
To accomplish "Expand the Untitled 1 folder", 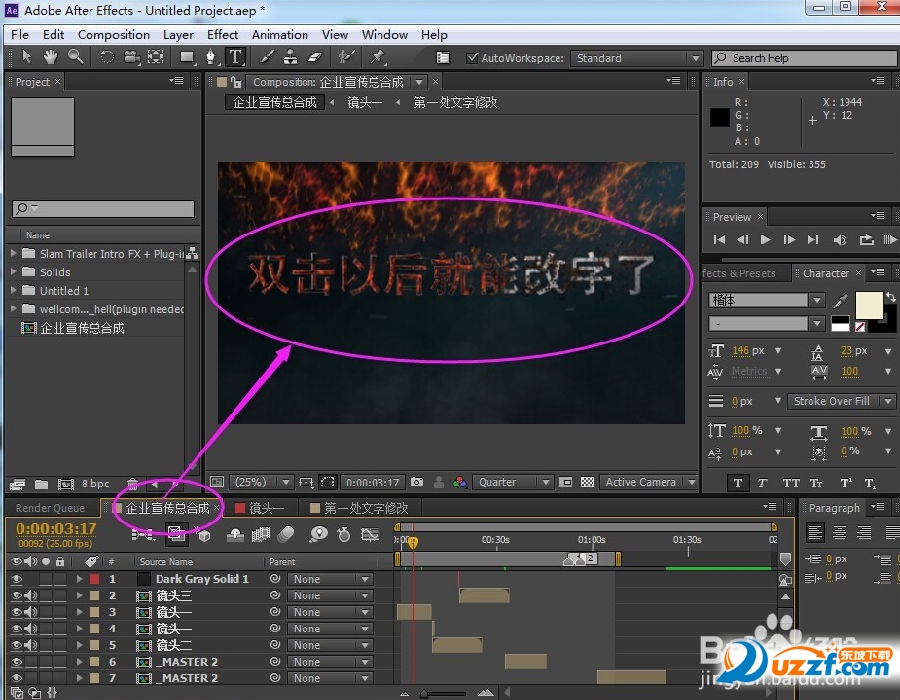I will coord(14,290).
